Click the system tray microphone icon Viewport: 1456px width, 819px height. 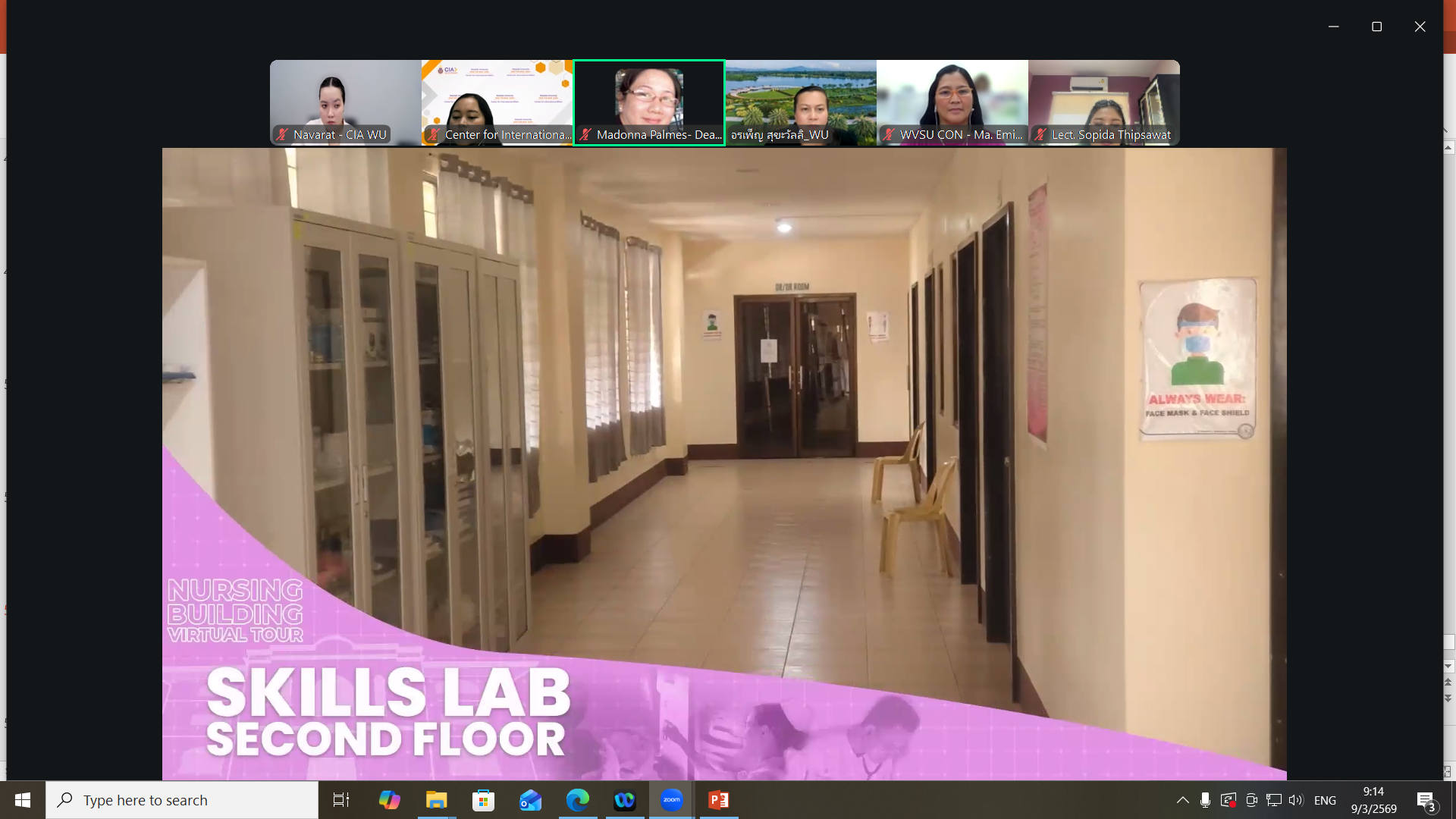pyautogui.click(x=1205, y=800)
